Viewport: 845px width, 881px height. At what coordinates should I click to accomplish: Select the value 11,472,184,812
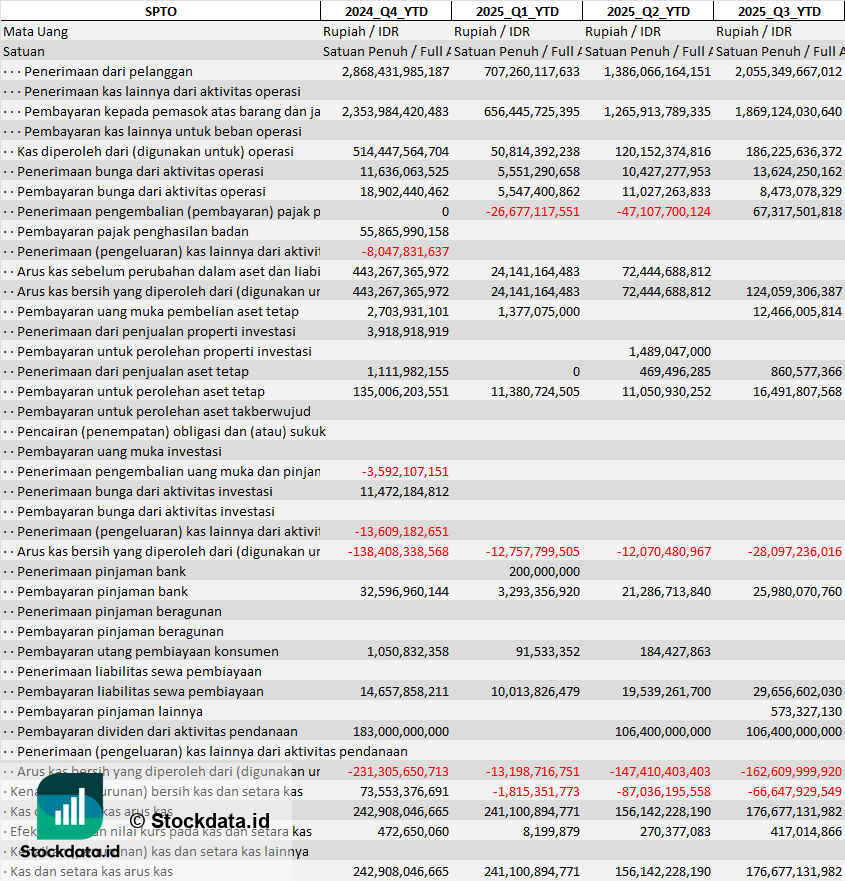(x=405, y=492)
